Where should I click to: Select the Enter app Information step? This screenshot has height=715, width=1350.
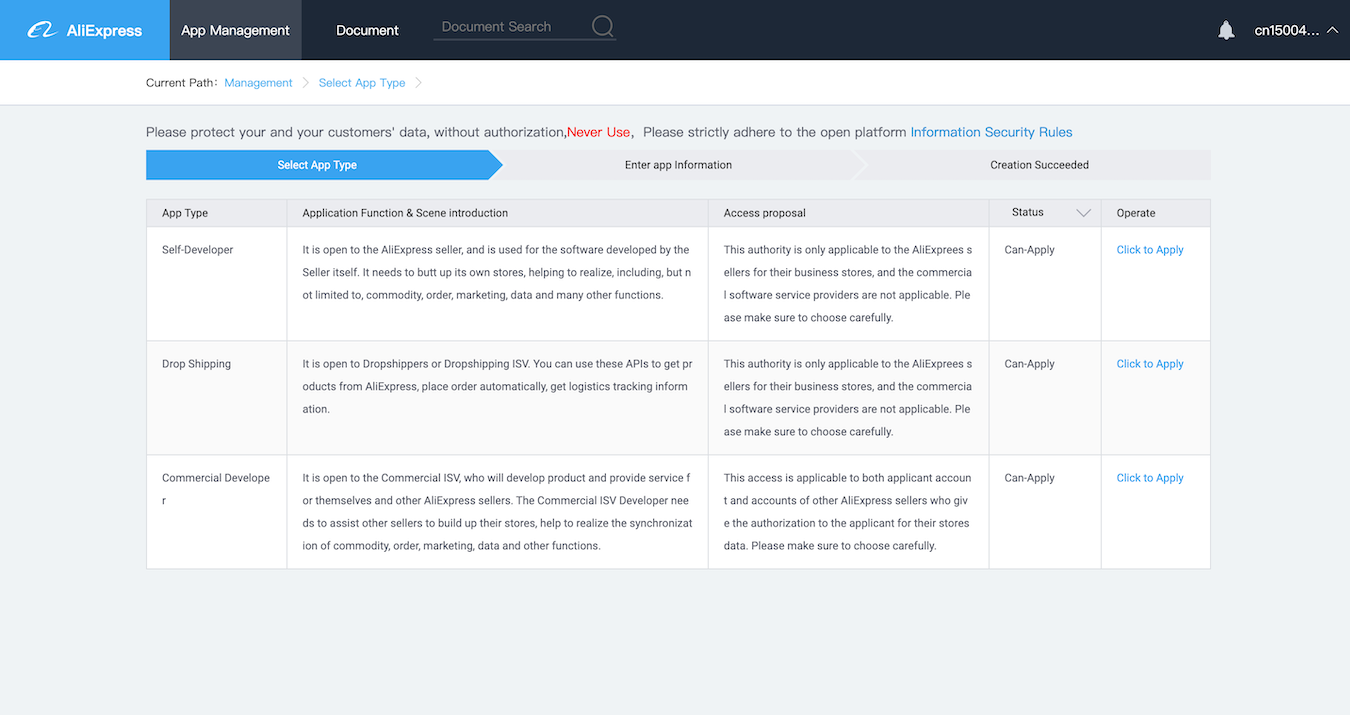[678, 165]
